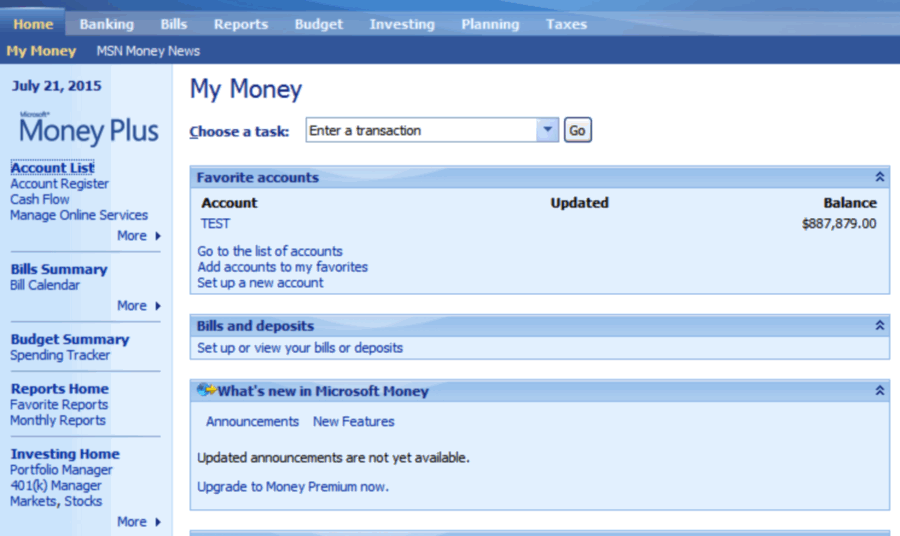Select the Budget tab
Image resolution: width=900 pixels, height=536 pixels.
[x=319, y=24]
